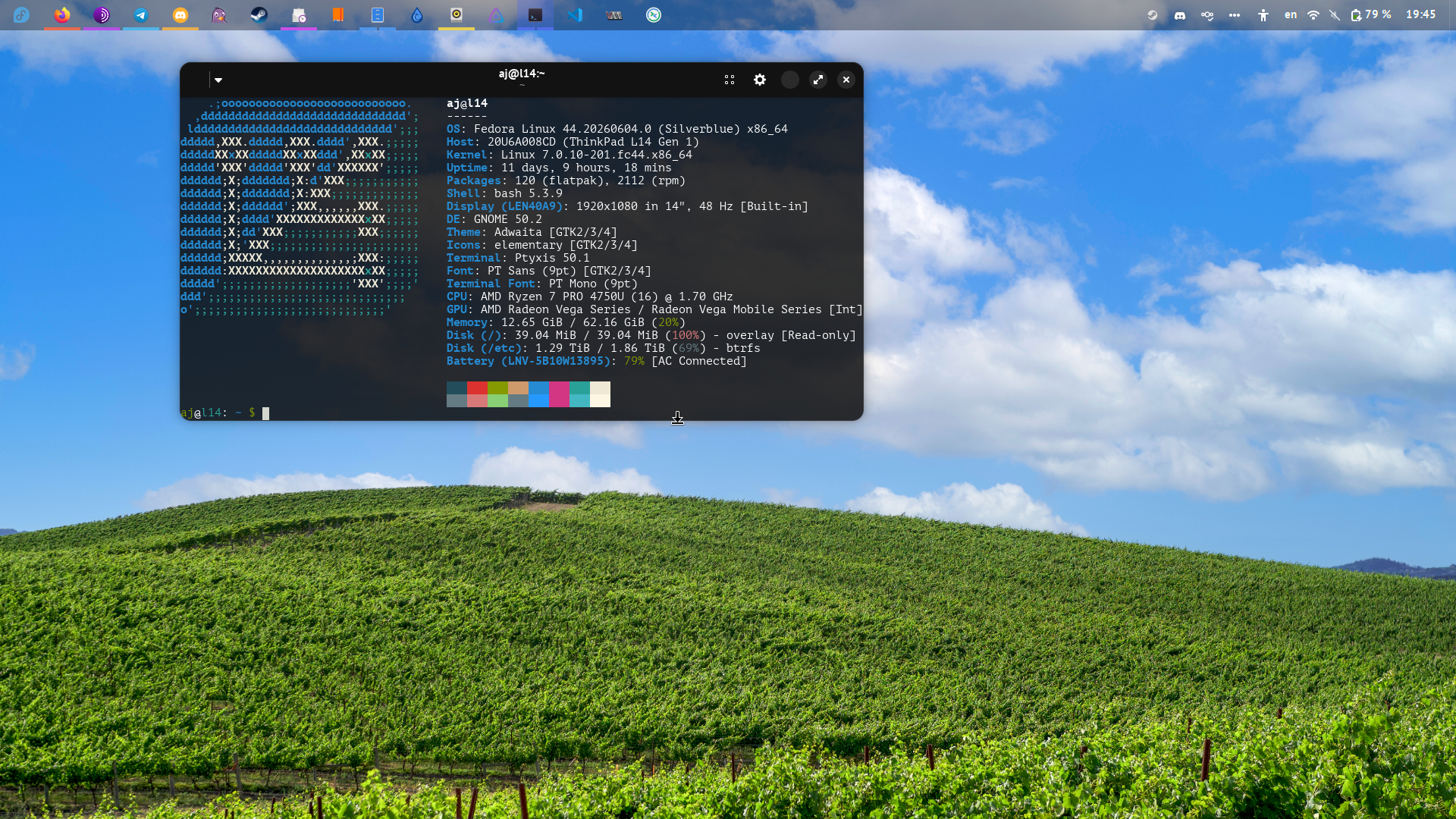
Task: Click the 'Uptime: 11 days, 9 hours' line
Action: click(x=559, y=168)
